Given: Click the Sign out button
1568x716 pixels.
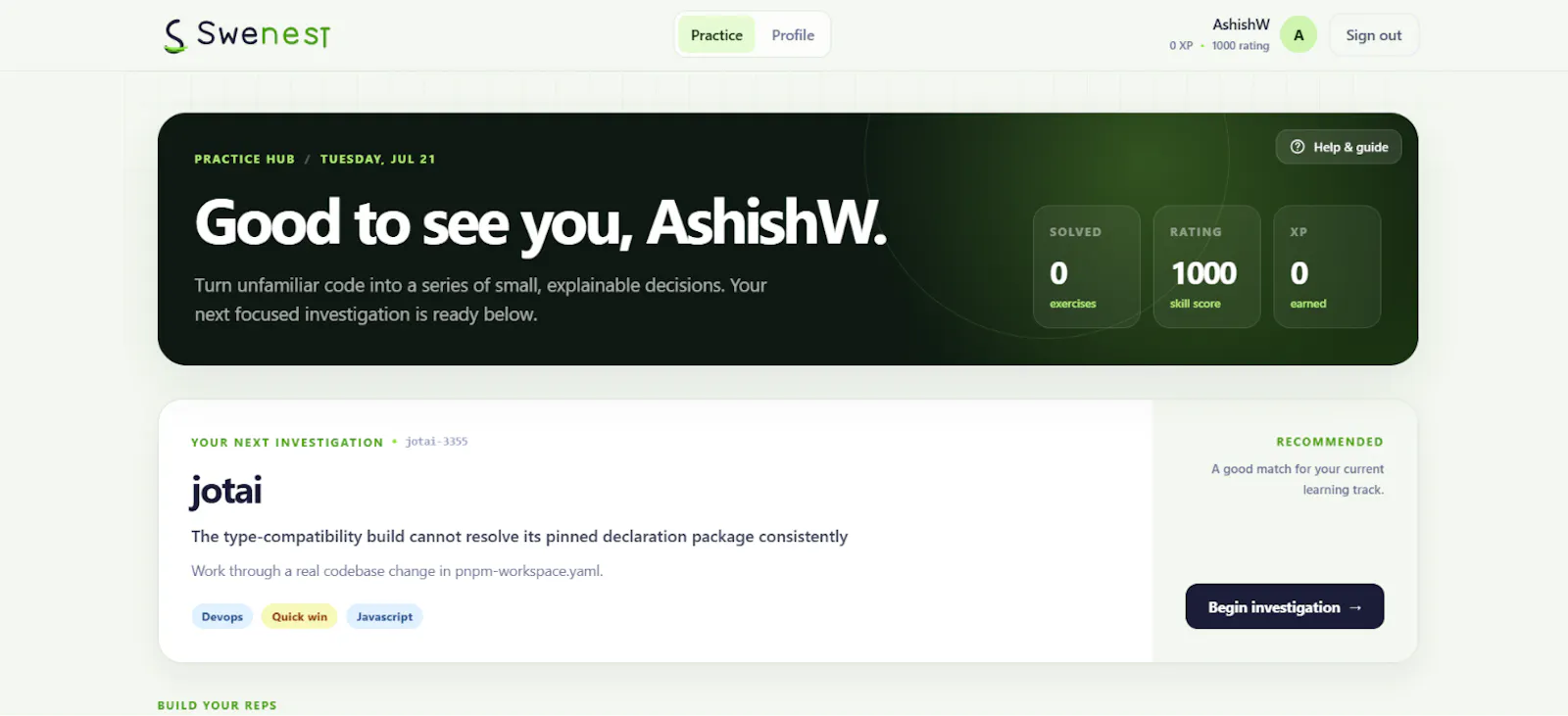Looking at the screenshot, I should (x=1373, y=35).
